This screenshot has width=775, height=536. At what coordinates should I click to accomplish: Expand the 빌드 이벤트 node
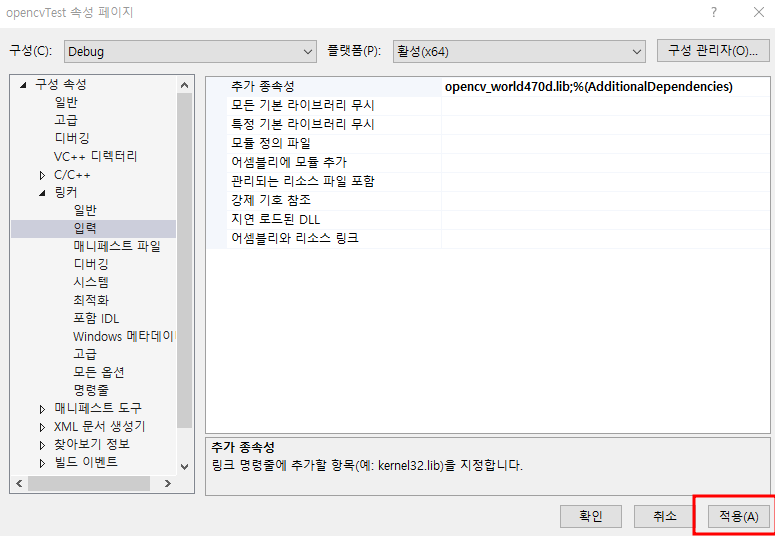[x=43, y=463]
